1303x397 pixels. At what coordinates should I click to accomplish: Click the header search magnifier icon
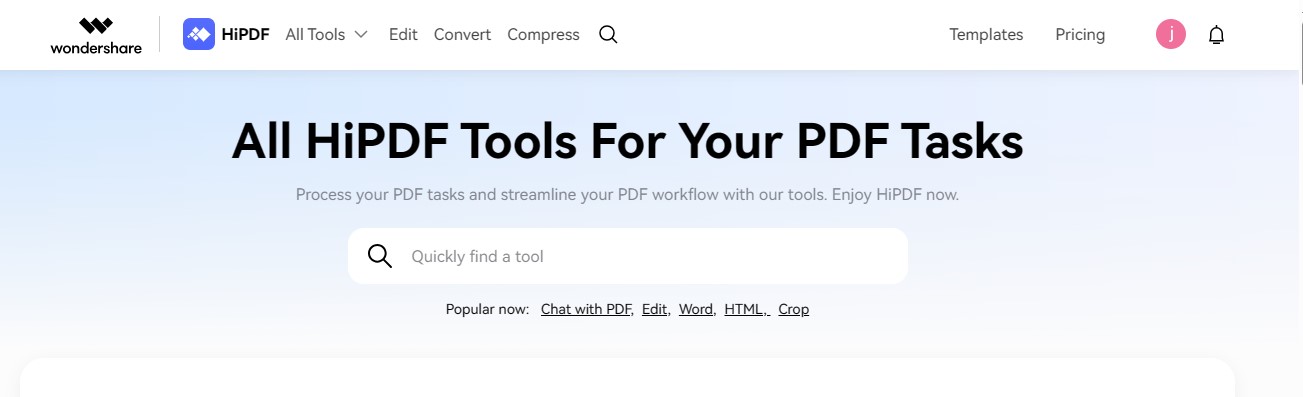[608, 34]
